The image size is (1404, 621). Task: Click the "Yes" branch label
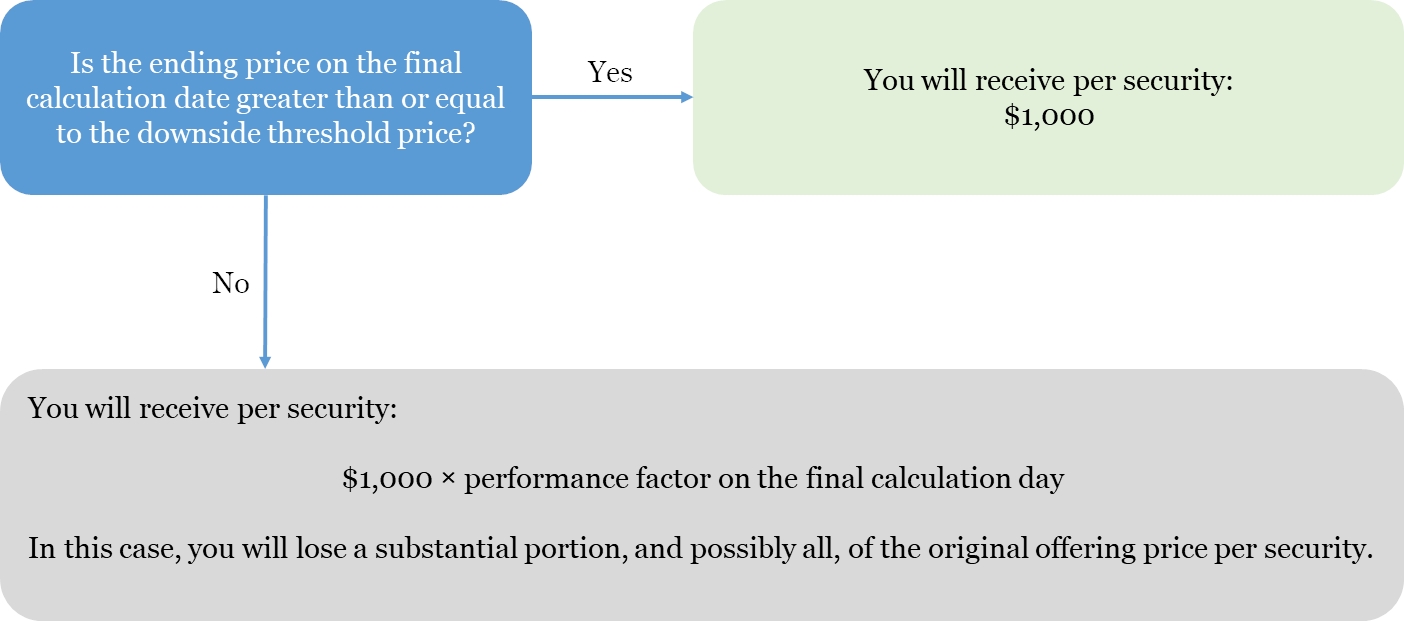point(609,72)
